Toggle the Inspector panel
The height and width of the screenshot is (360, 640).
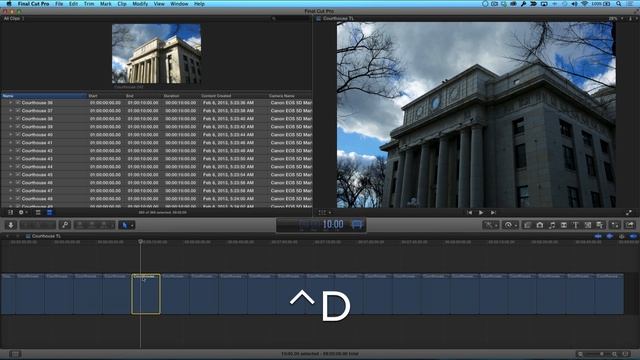pyautogui.click(x=615, y=225)
